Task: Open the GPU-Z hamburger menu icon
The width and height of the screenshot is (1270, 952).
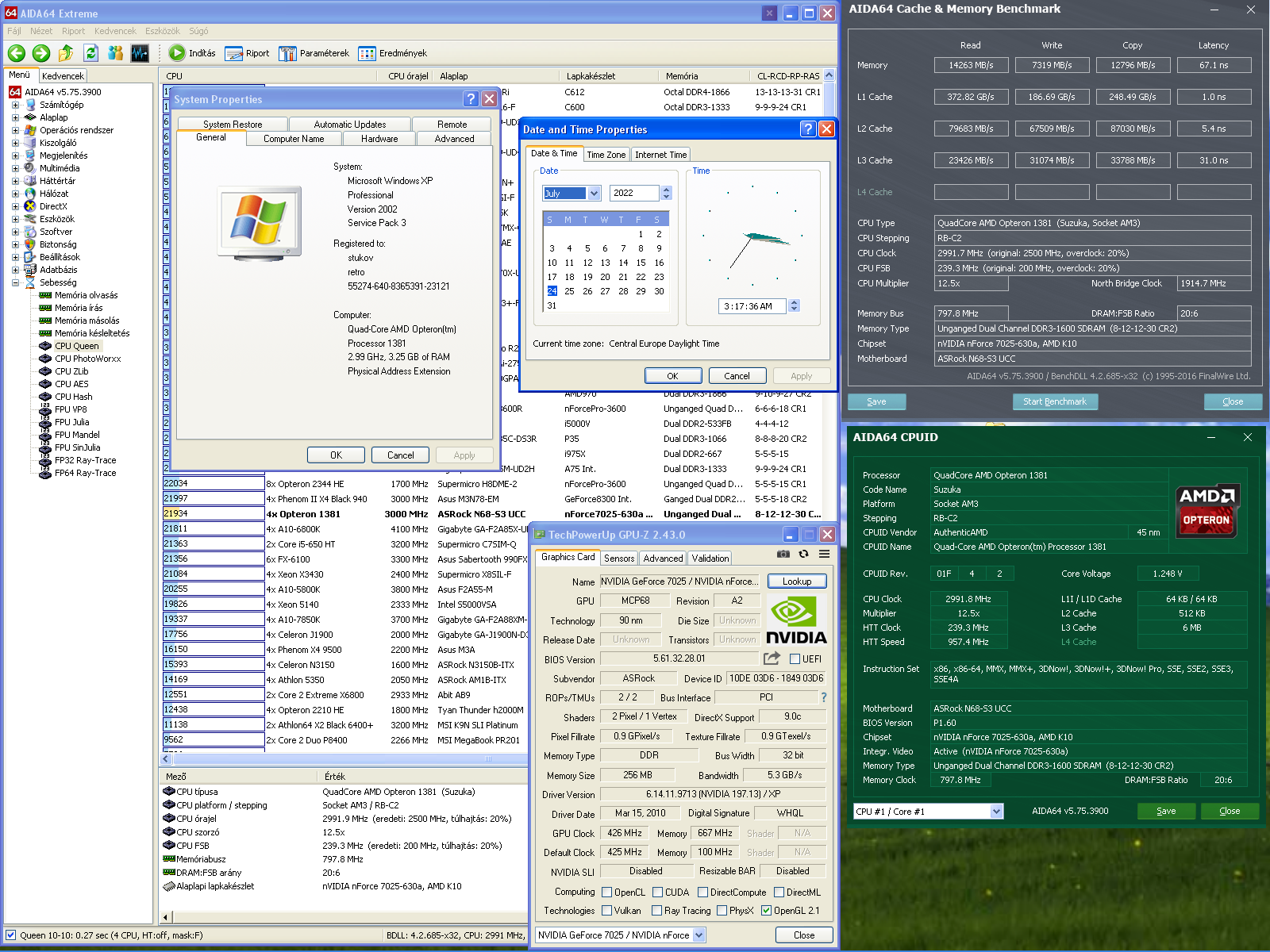Action: [825, 554]
